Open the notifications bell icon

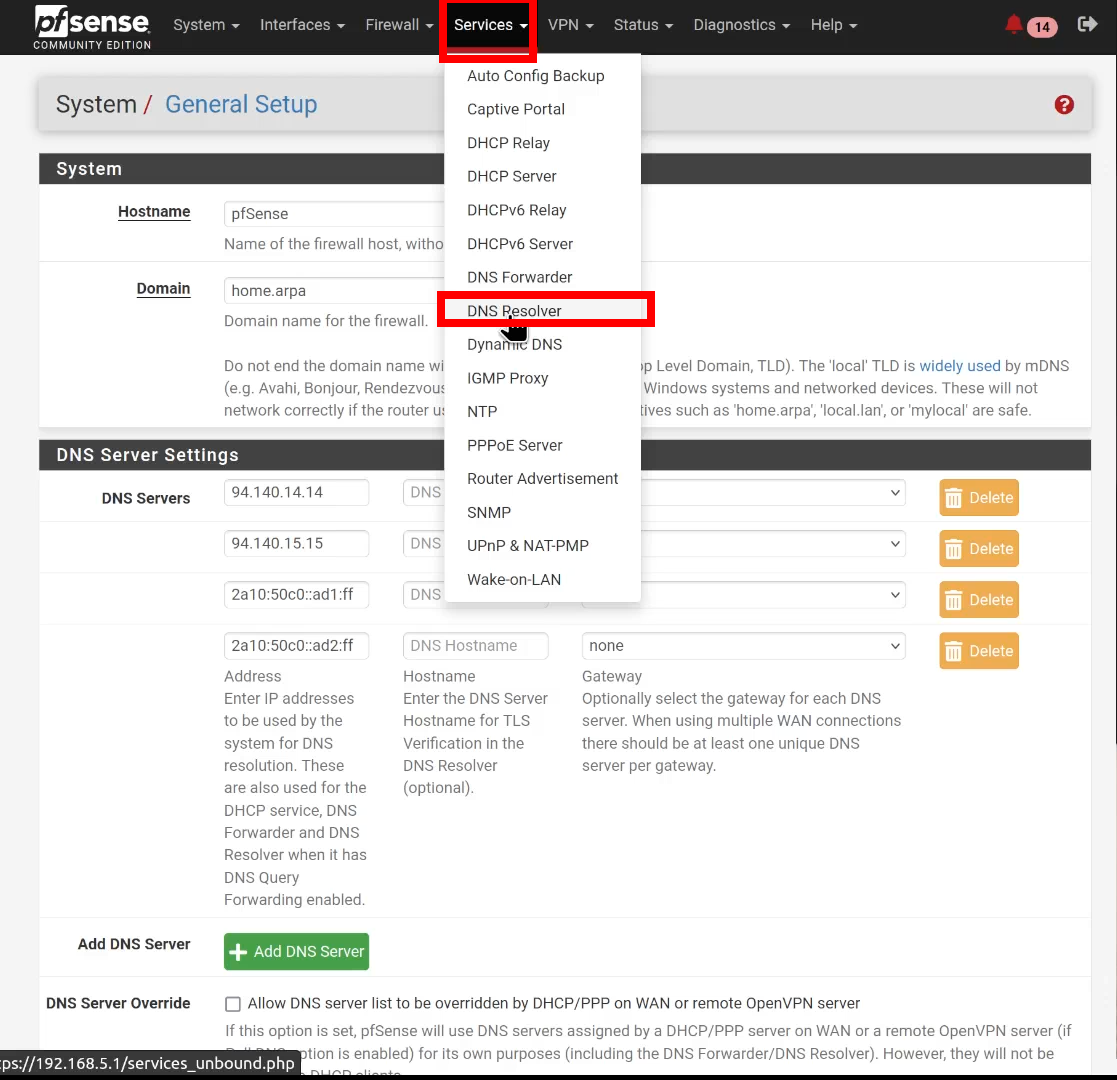tap(1013, 25)
